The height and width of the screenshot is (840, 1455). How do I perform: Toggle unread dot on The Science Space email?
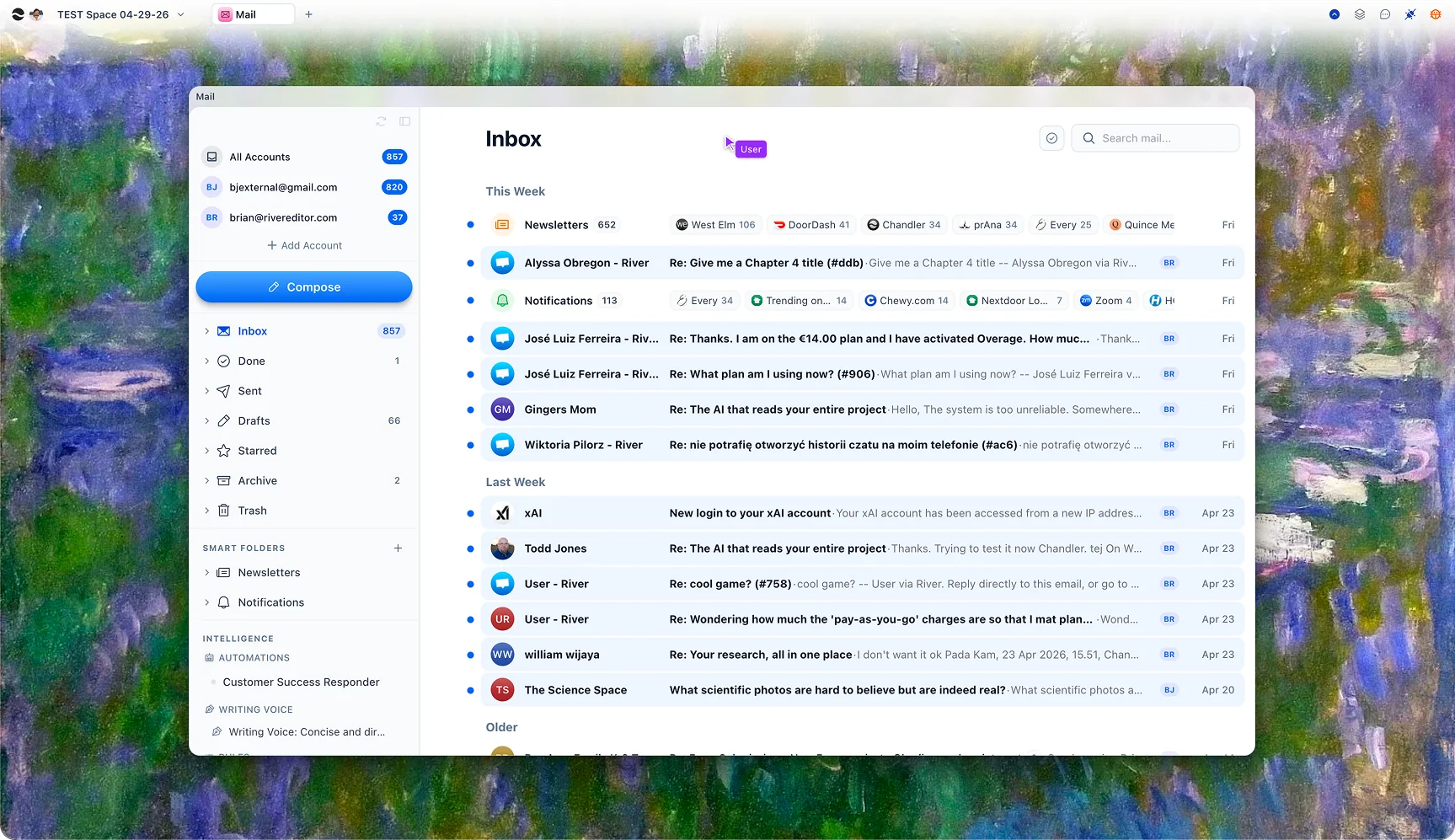pyautogui.click(x=470, y=690)
